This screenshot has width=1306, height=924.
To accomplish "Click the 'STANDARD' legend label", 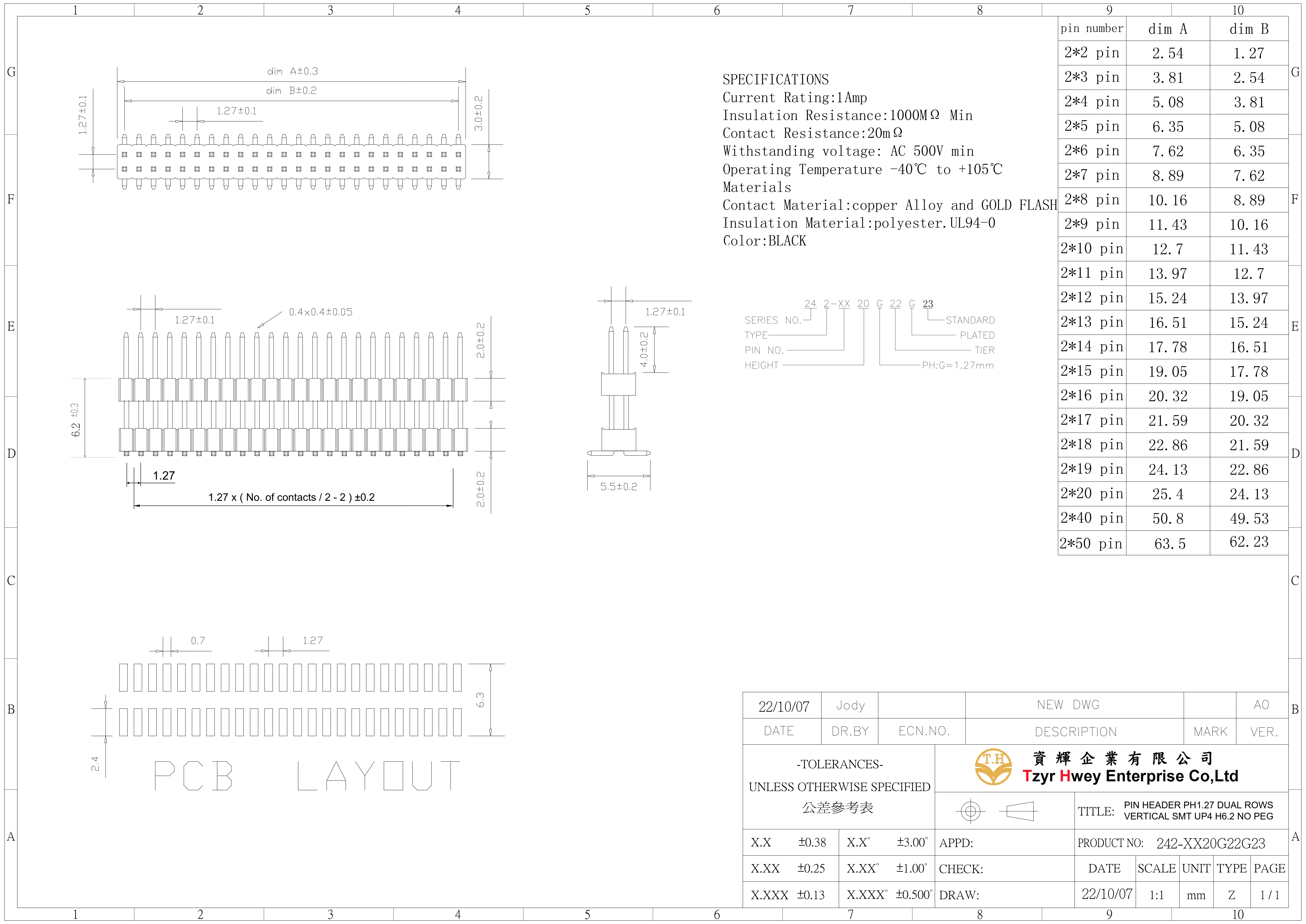I will click(x=970, y=320).
